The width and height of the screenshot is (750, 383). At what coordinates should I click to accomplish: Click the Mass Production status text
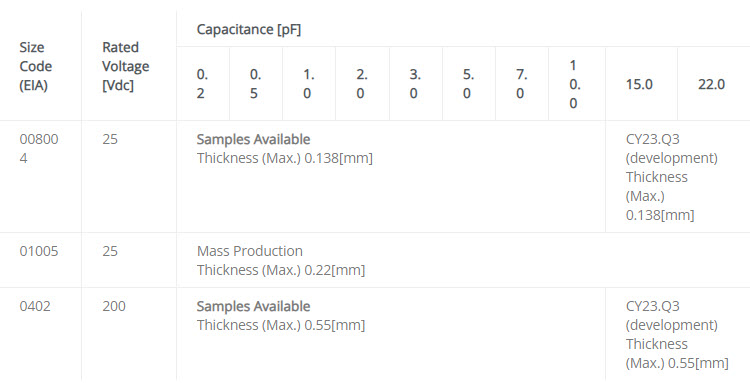(x=250, y=251)
